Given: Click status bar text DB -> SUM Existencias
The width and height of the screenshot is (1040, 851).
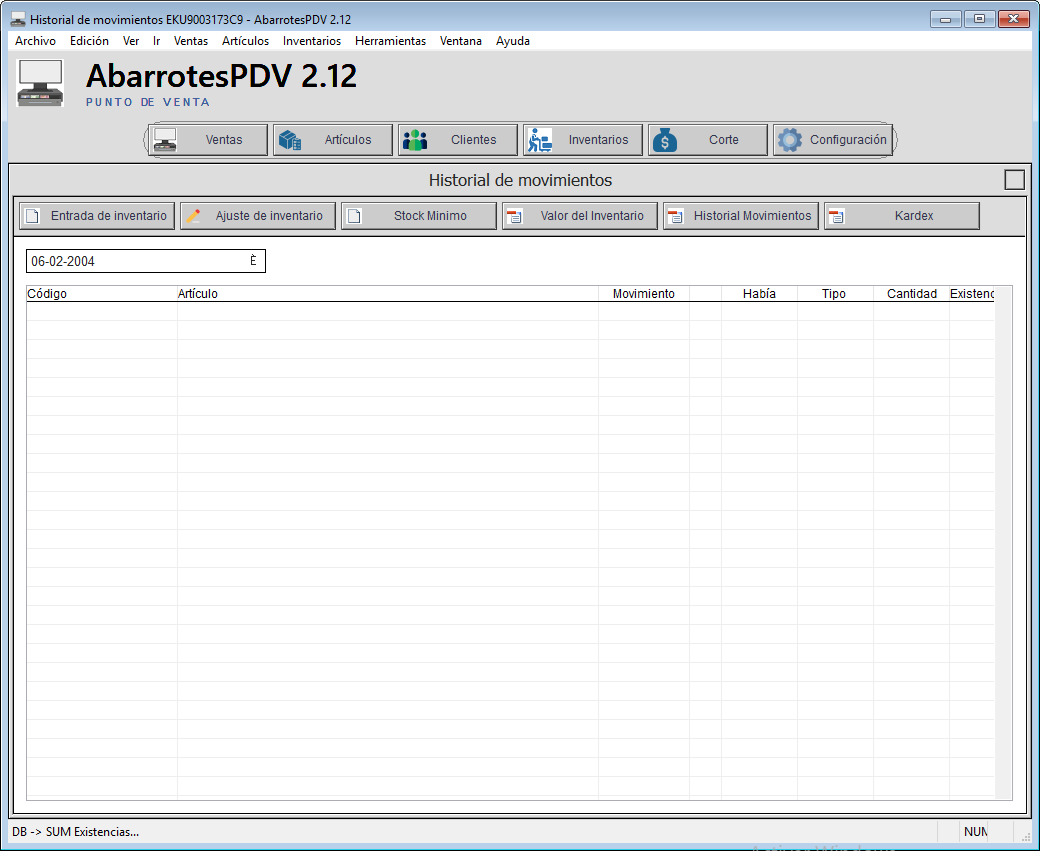Looking at the screenshot, I should (76, 832).
